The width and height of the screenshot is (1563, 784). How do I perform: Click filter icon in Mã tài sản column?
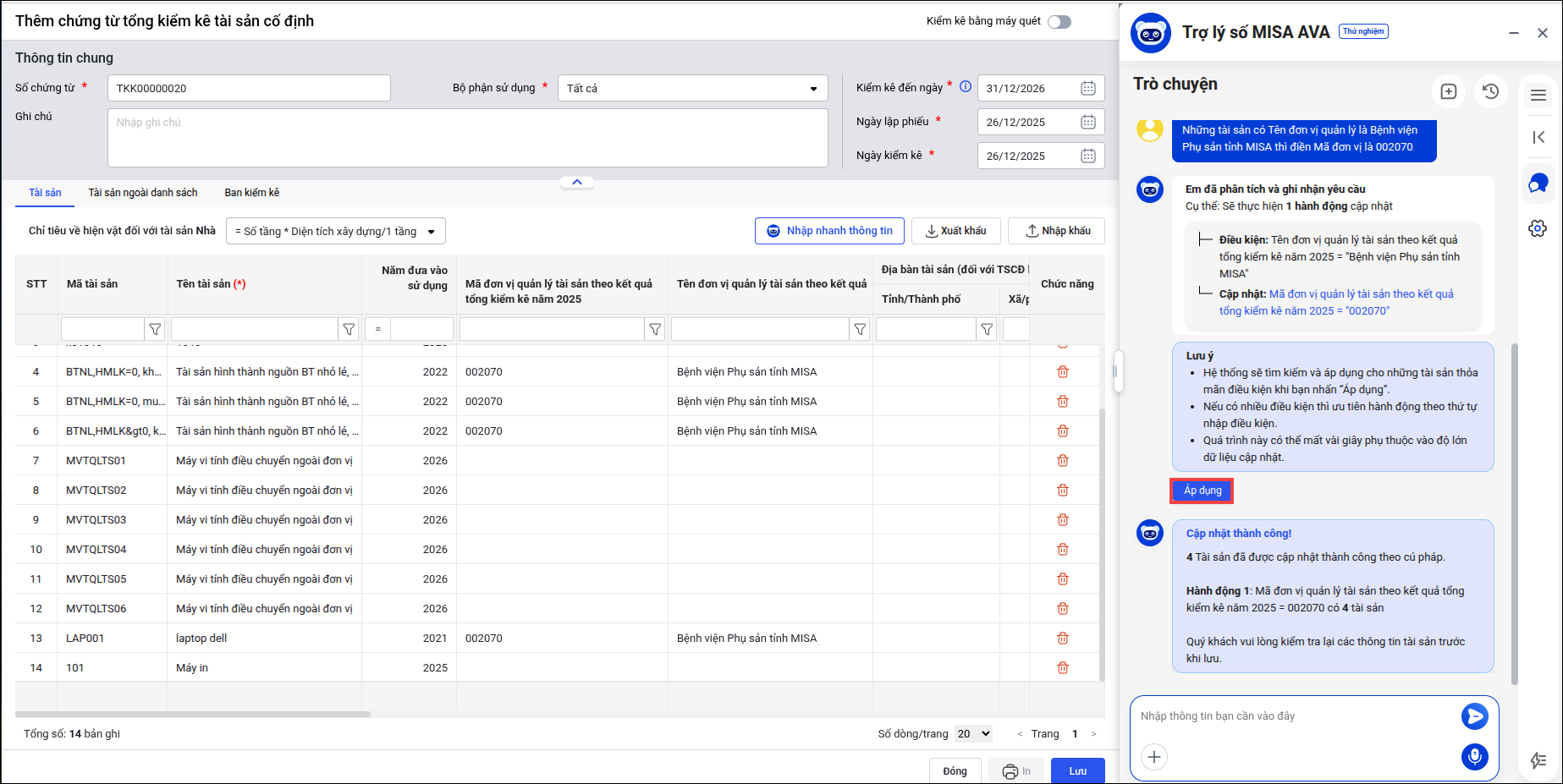pos(155,329)
